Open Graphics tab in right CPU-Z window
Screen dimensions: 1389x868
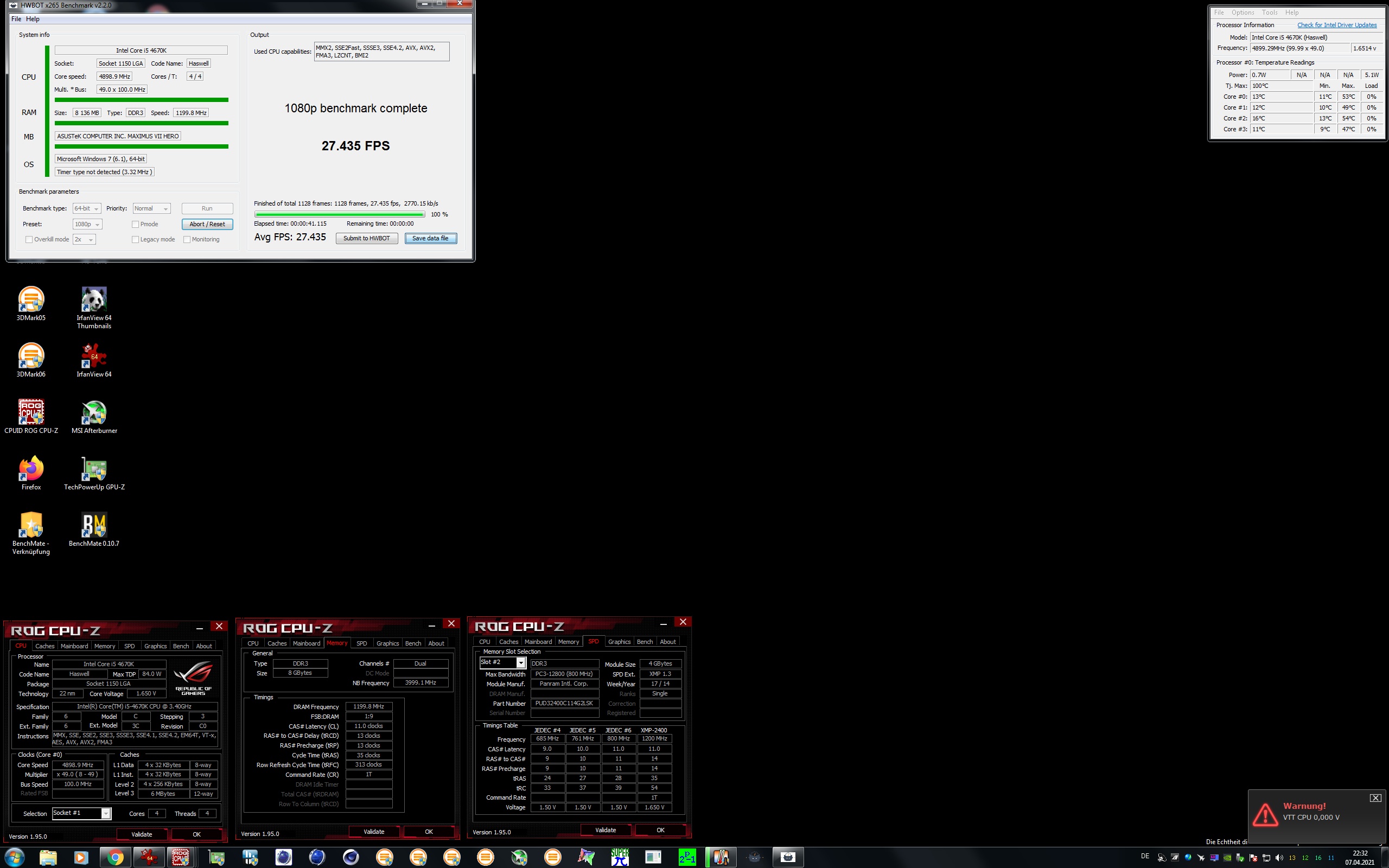click(x=619, y=642)
